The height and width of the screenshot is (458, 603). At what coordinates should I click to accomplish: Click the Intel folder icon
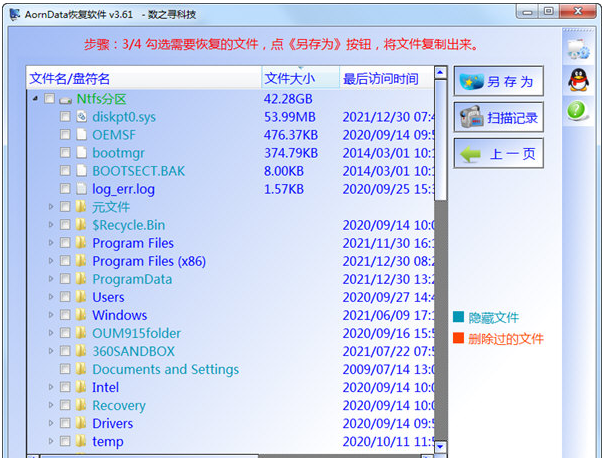click(81, 387)
